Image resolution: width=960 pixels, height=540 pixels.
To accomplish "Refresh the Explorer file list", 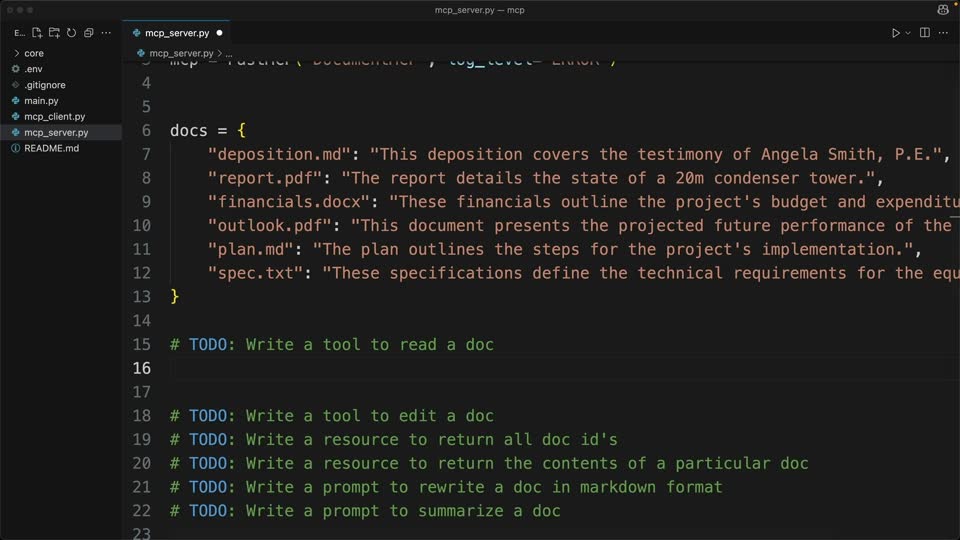I will click(72, 32).
